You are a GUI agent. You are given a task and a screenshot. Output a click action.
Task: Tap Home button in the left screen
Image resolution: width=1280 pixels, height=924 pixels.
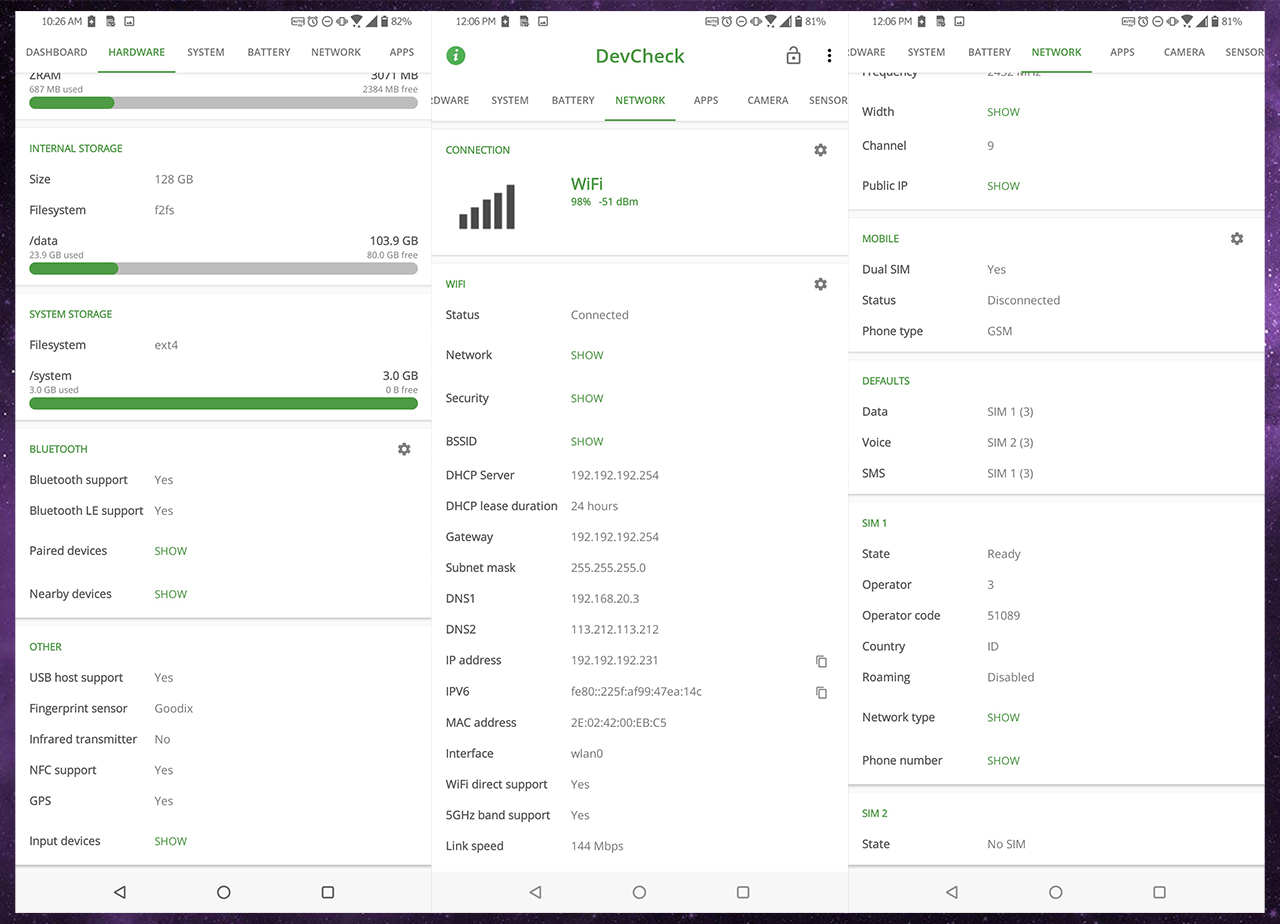coord(224,892)
